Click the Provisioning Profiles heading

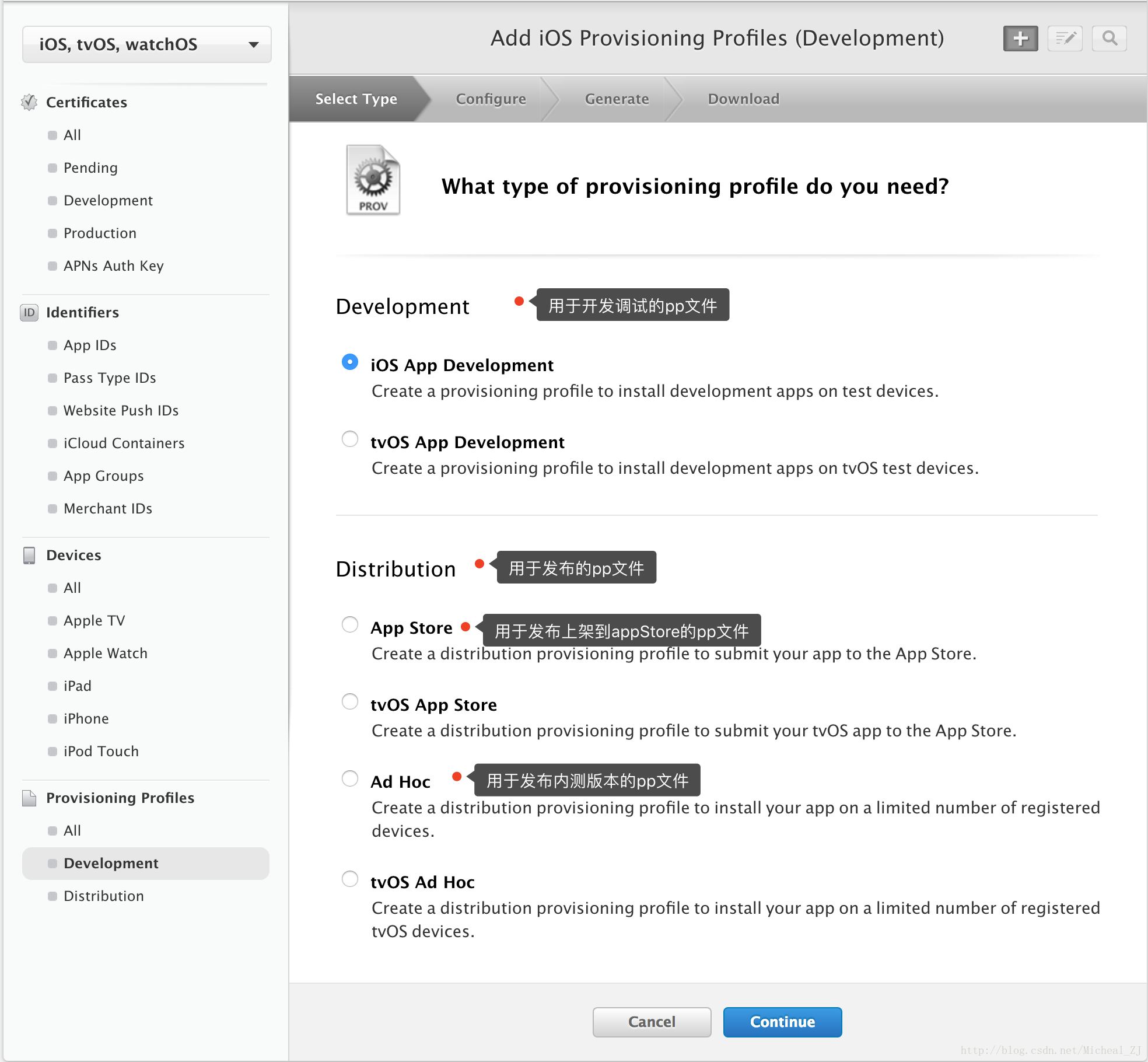point(120,798)
